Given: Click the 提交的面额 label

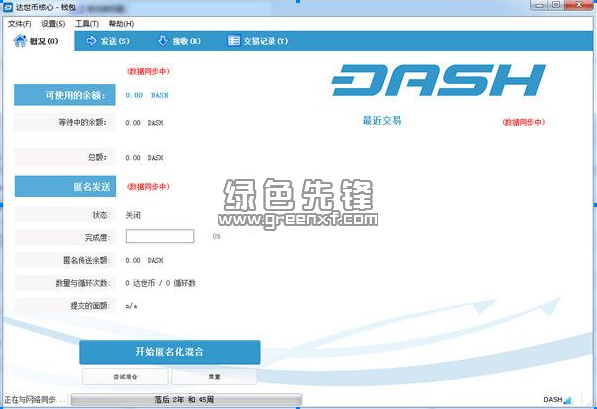Looking at the screenshot, I should click(x=65, y=306).
